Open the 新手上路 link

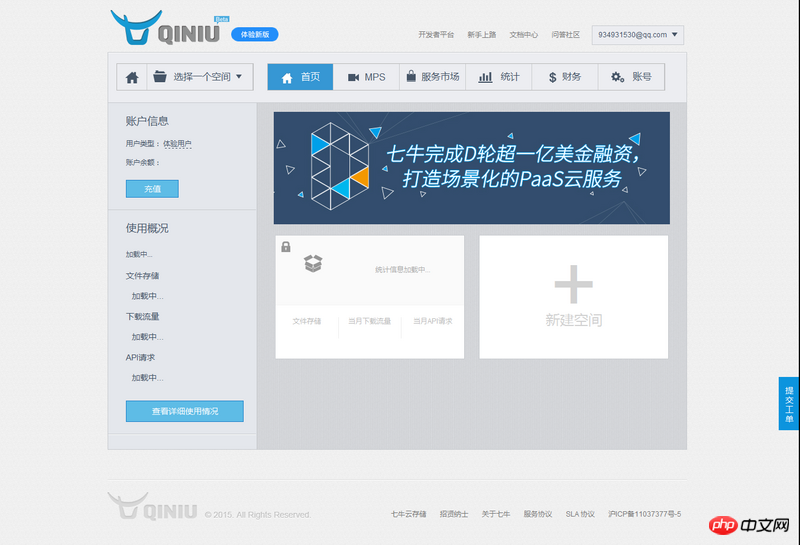pos(482,35)
